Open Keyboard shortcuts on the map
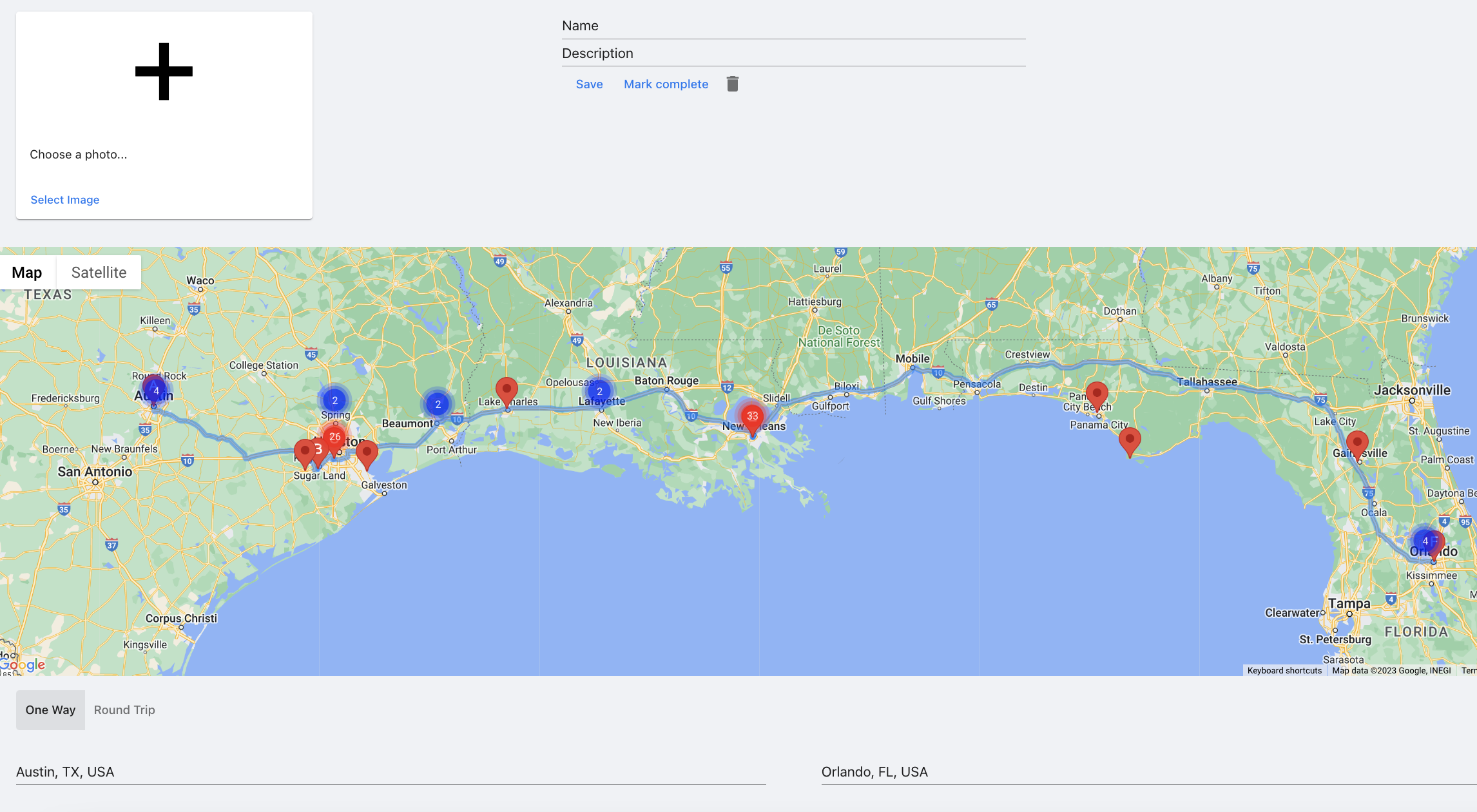 (x=1284, y=671)
